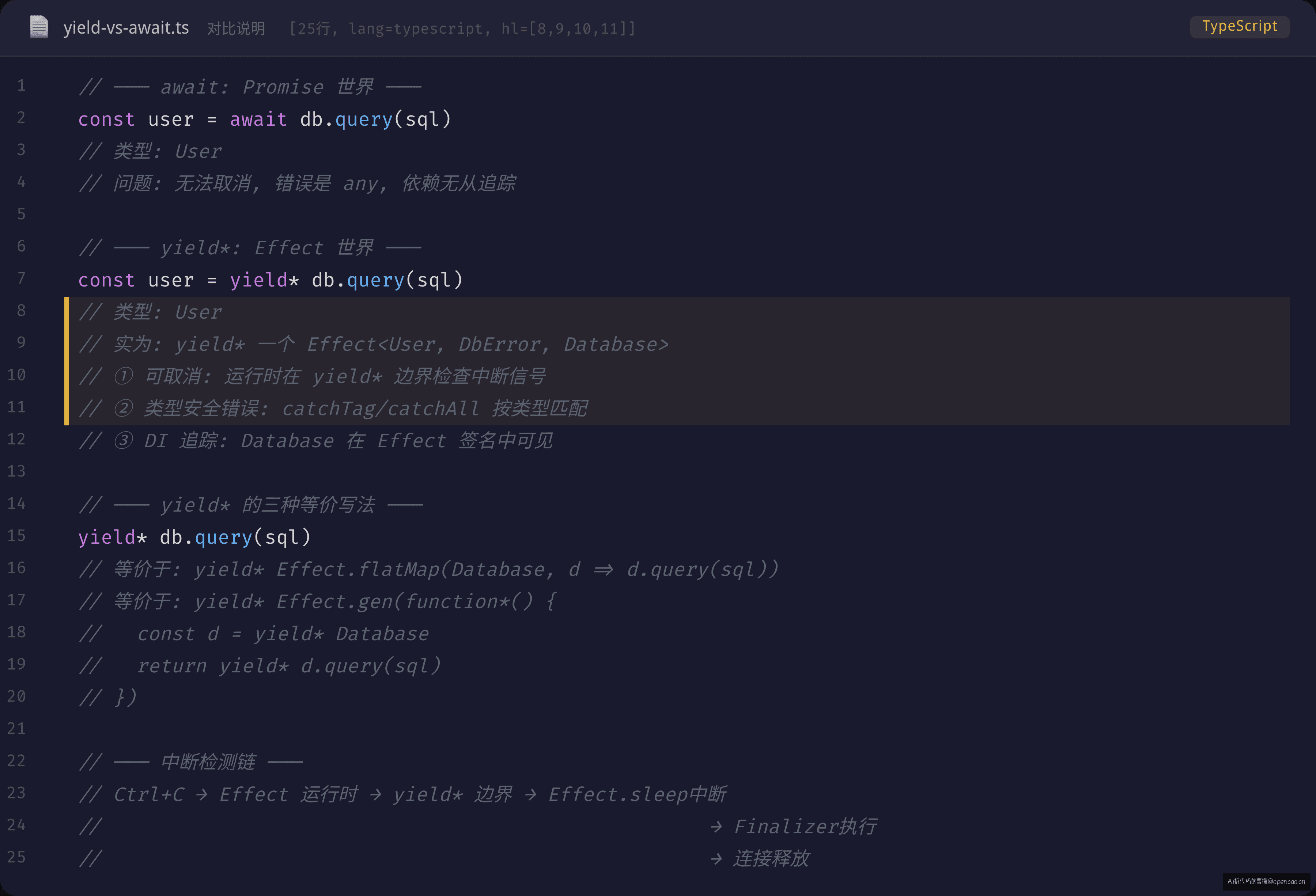Click the TypeScript language badge
Viewport: 1316px width, 896px height.
(1239, 27)
